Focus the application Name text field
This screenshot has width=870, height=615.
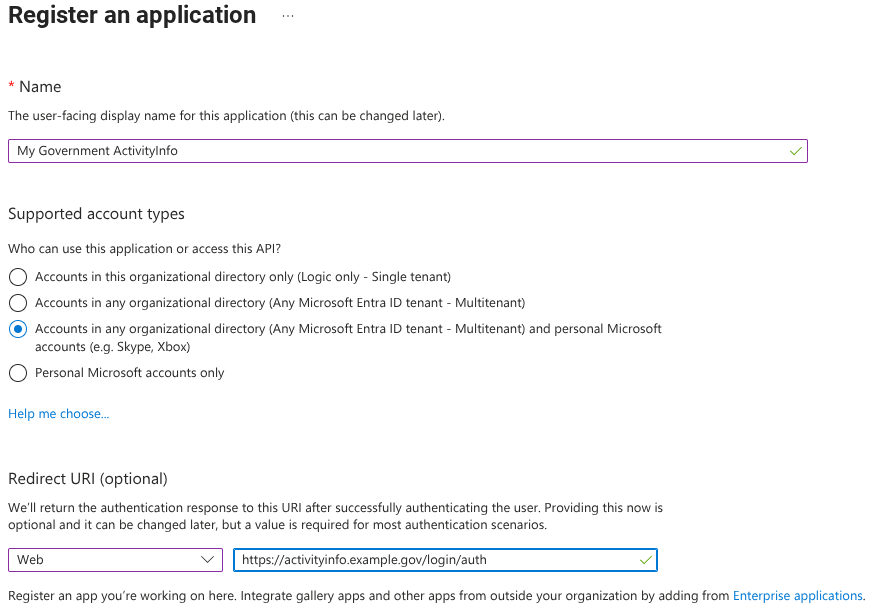tap(400, 151)
